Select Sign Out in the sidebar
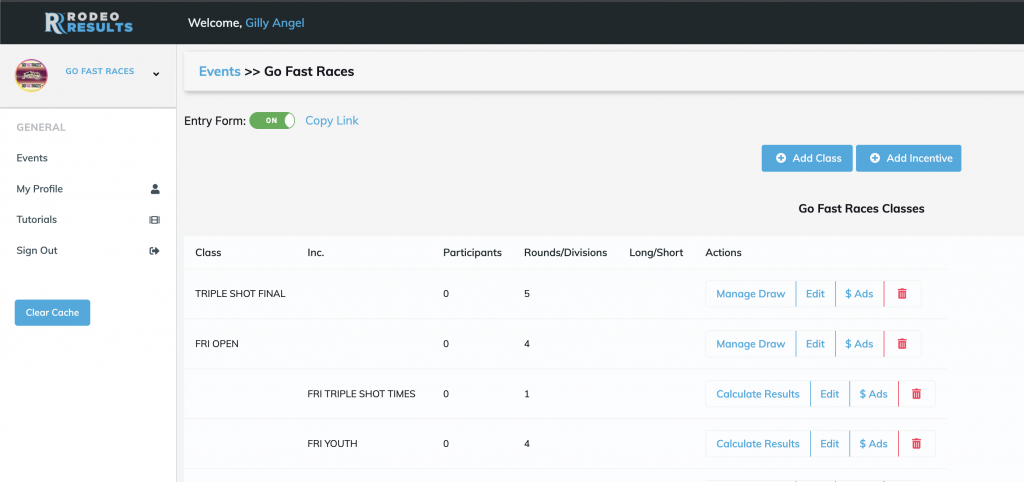 click(x=37, y=250)
